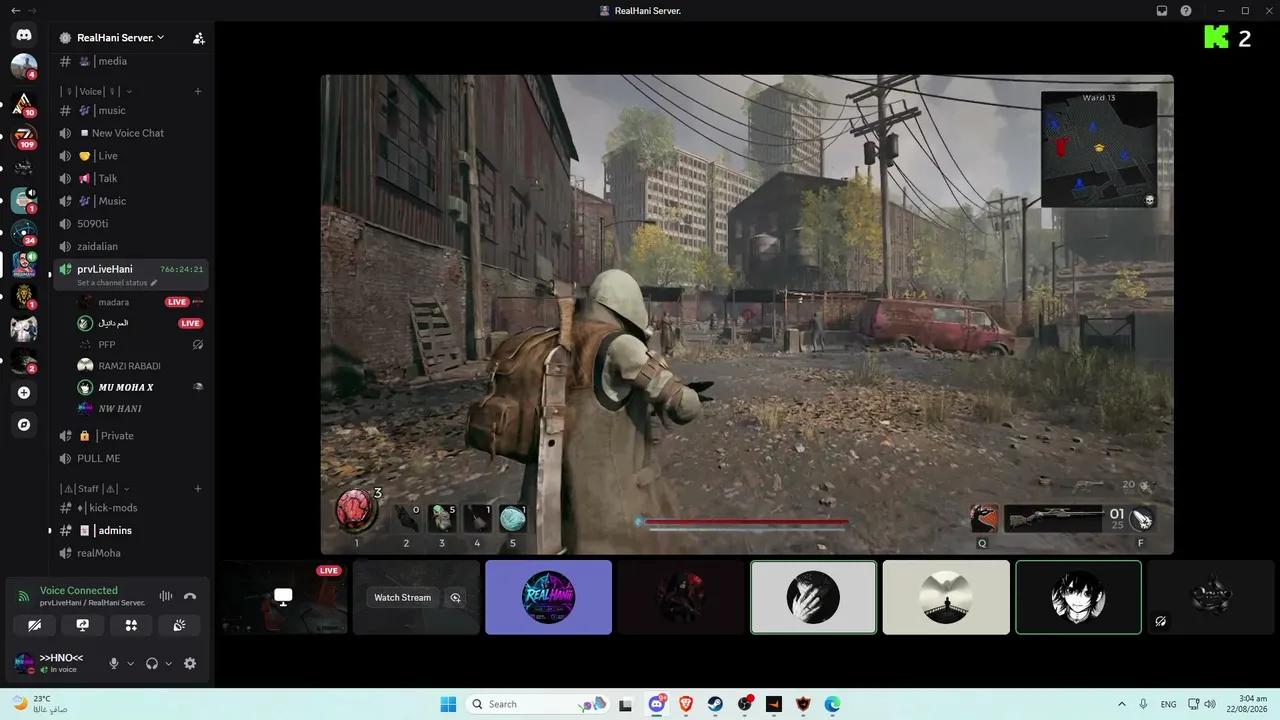Open headphone output options arrow
This screenshot has height=720, width=1280.
point(168,663)
